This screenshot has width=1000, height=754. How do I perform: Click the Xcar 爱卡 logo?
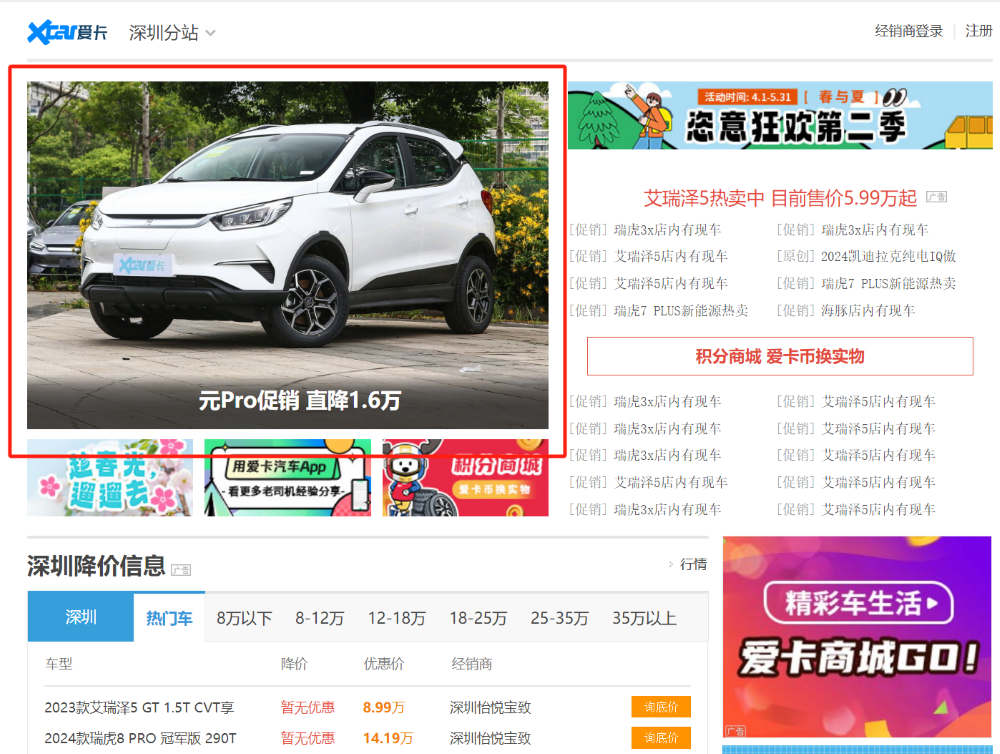(67, 32)
